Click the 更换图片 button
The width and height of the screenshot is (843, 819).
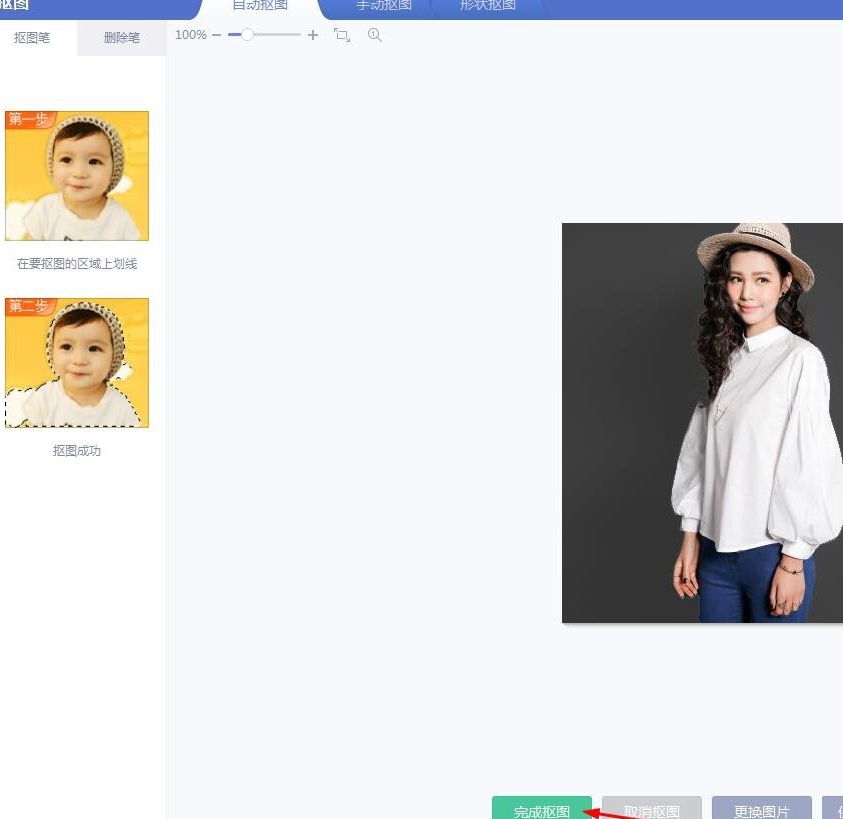[761, 809]
